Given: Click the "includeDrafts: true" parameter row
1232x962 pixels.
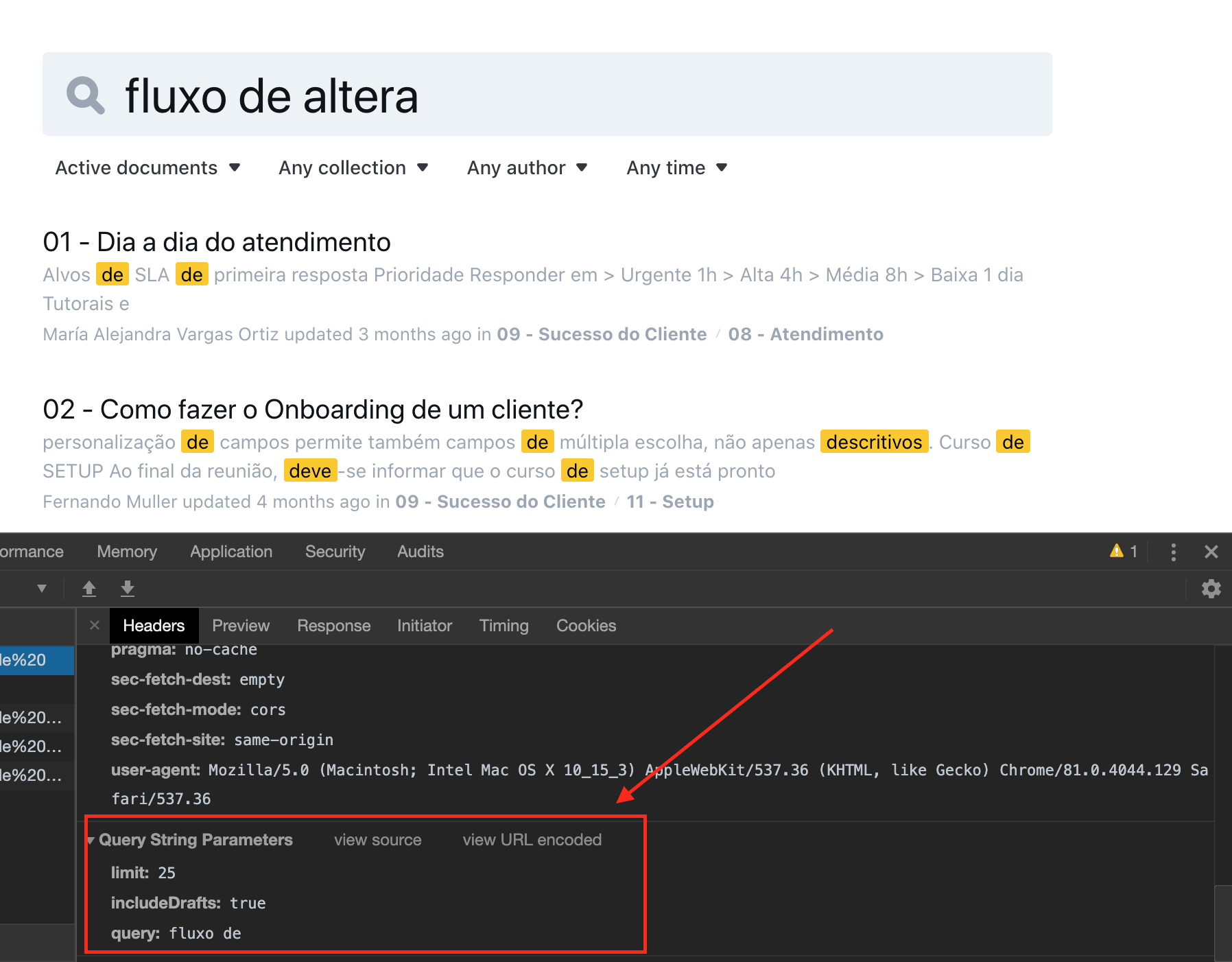Looking at the screenshot, I should 189,903.
